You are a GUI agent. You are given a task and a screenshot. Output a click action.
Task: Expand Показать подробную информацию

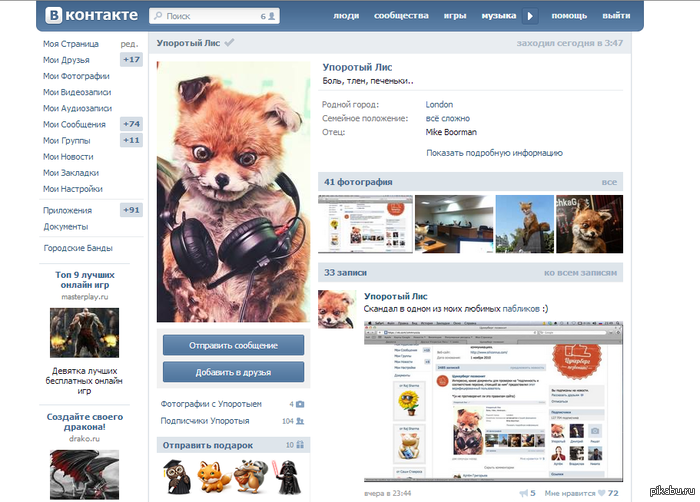tap(494, 153)
